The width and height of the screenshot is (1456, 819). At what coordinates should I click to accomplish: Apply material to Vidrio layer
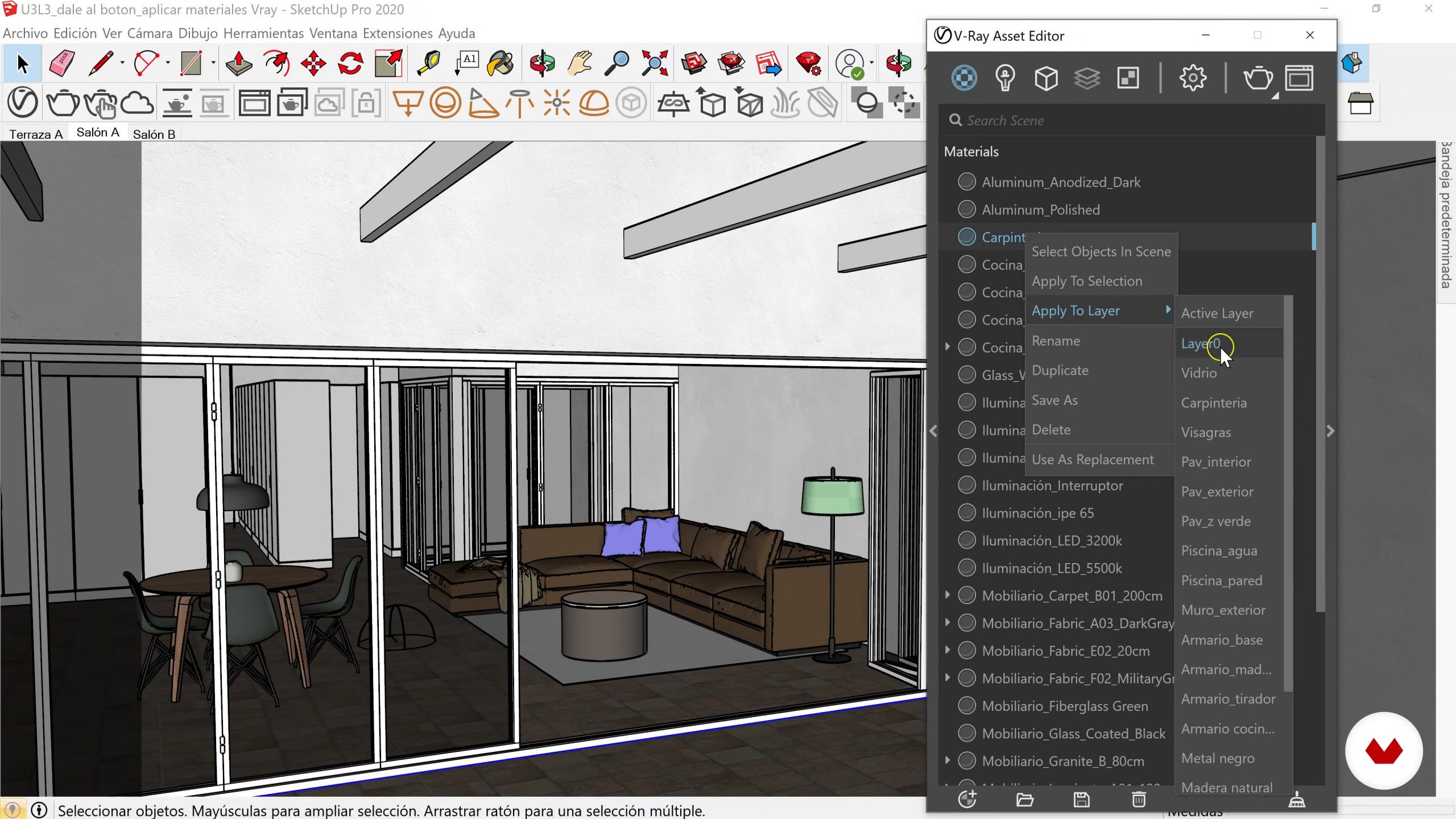click(x=1229, y=373)
